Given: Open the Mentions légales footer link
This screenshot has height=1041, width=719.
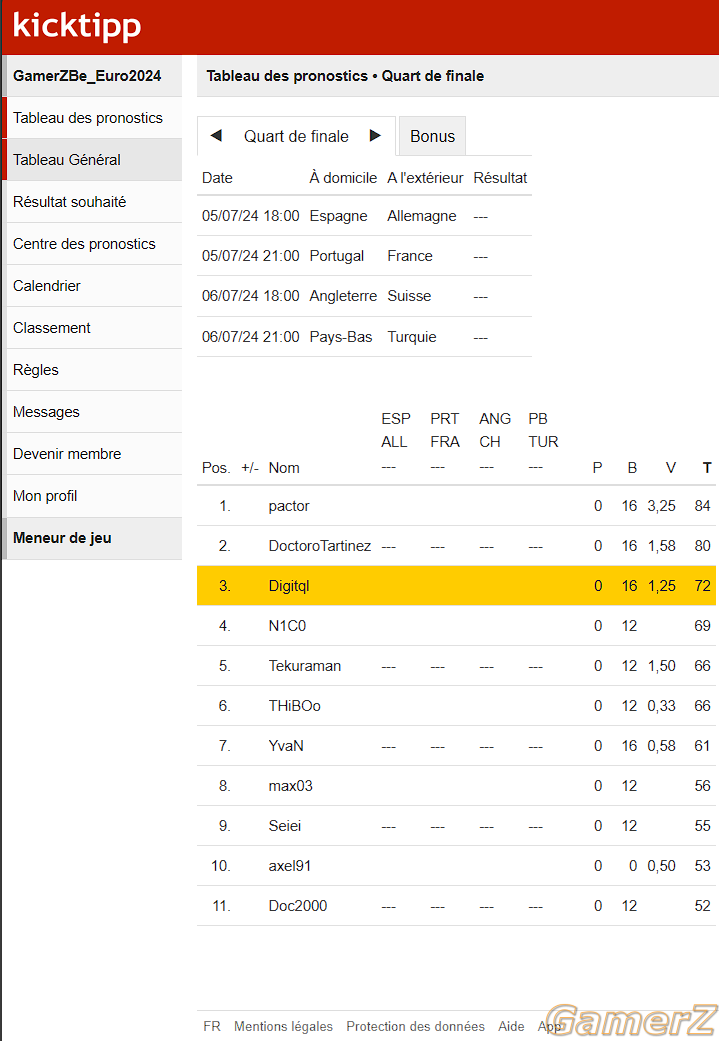Looking at the screenshot, I should [x=283, y=1026].
